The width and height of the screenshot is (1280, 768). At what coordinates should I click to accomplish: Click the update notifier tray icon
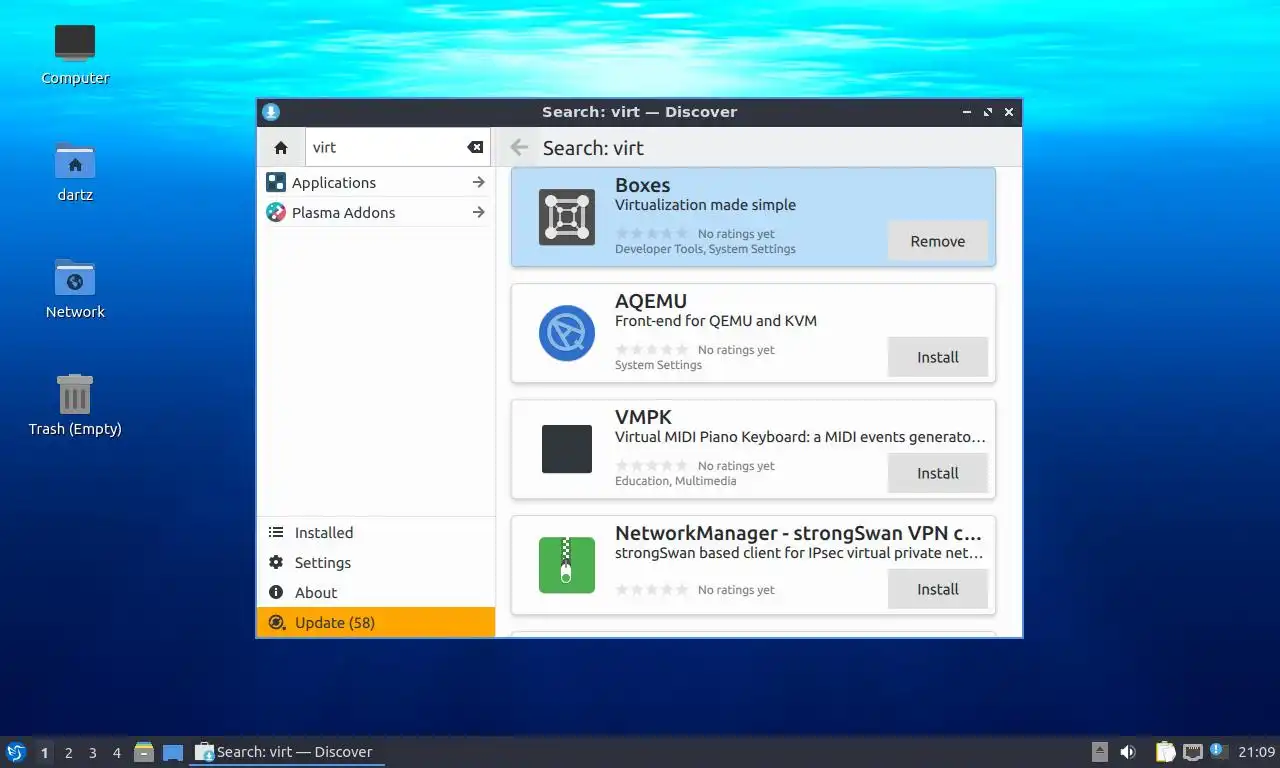pyautogui.click(x=1218, y=751)
